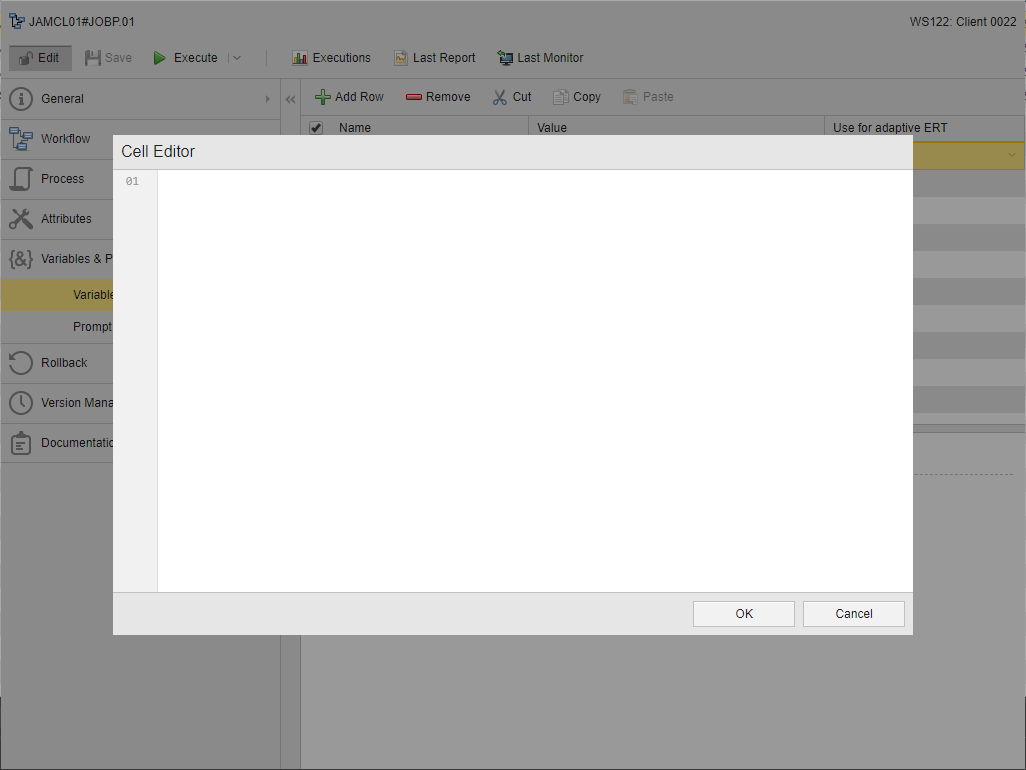Image resolution: width=1026 pixels, height=770 pixels.
Task: Open the Version Management clock icon
Action: click(21, 402)
